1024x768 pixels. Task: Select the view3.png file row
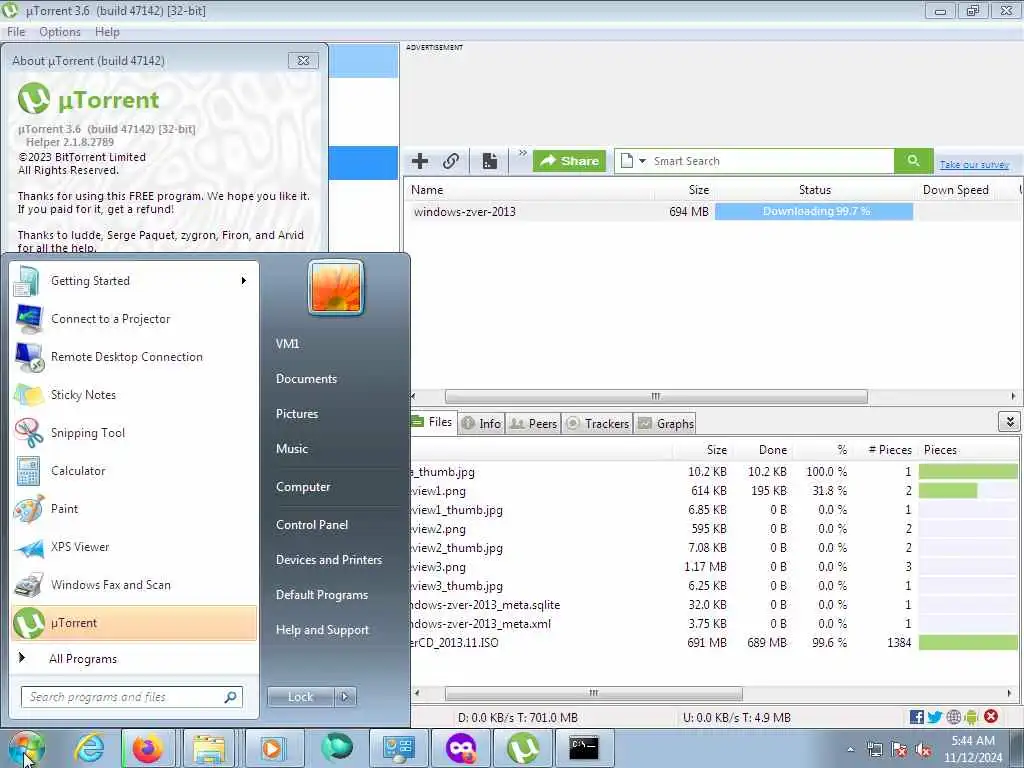(x=714, y=567)
